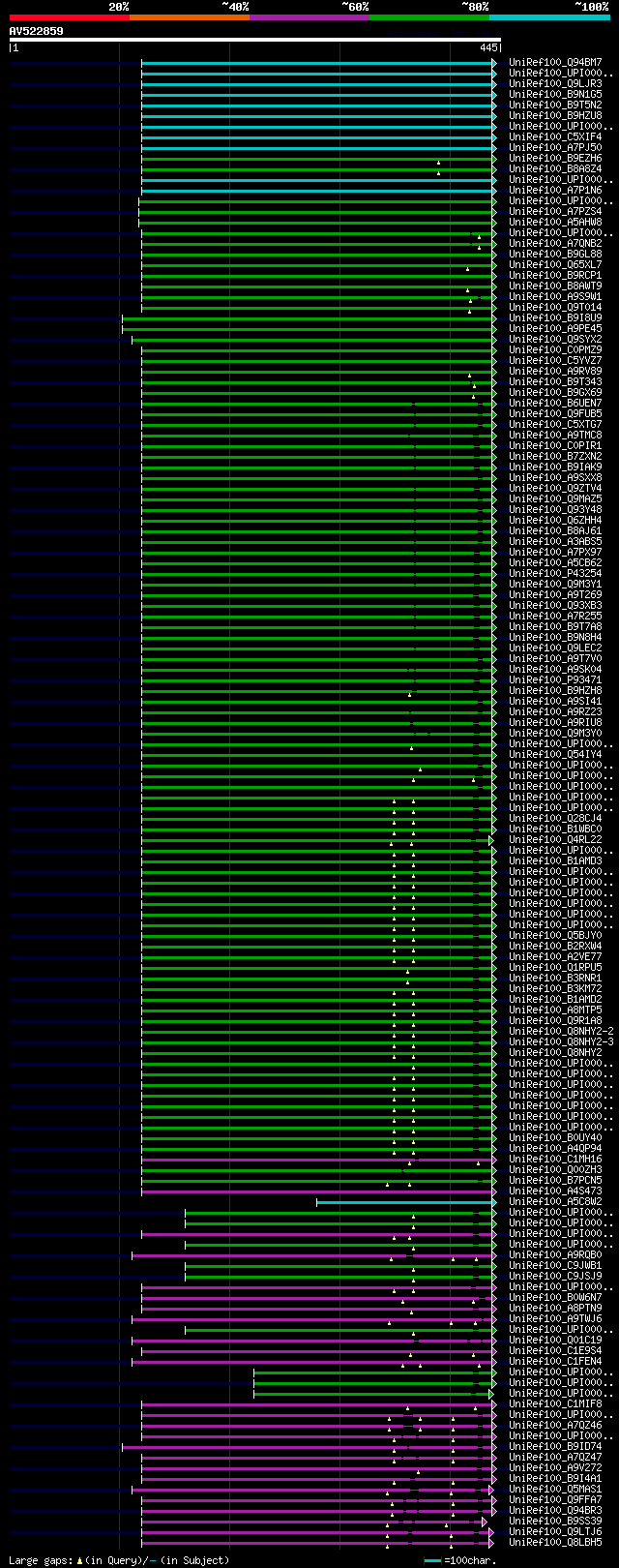Select label UniRef100_Q8NHY2-3
Screen dimensions: 619x1568
[561, 1042]
